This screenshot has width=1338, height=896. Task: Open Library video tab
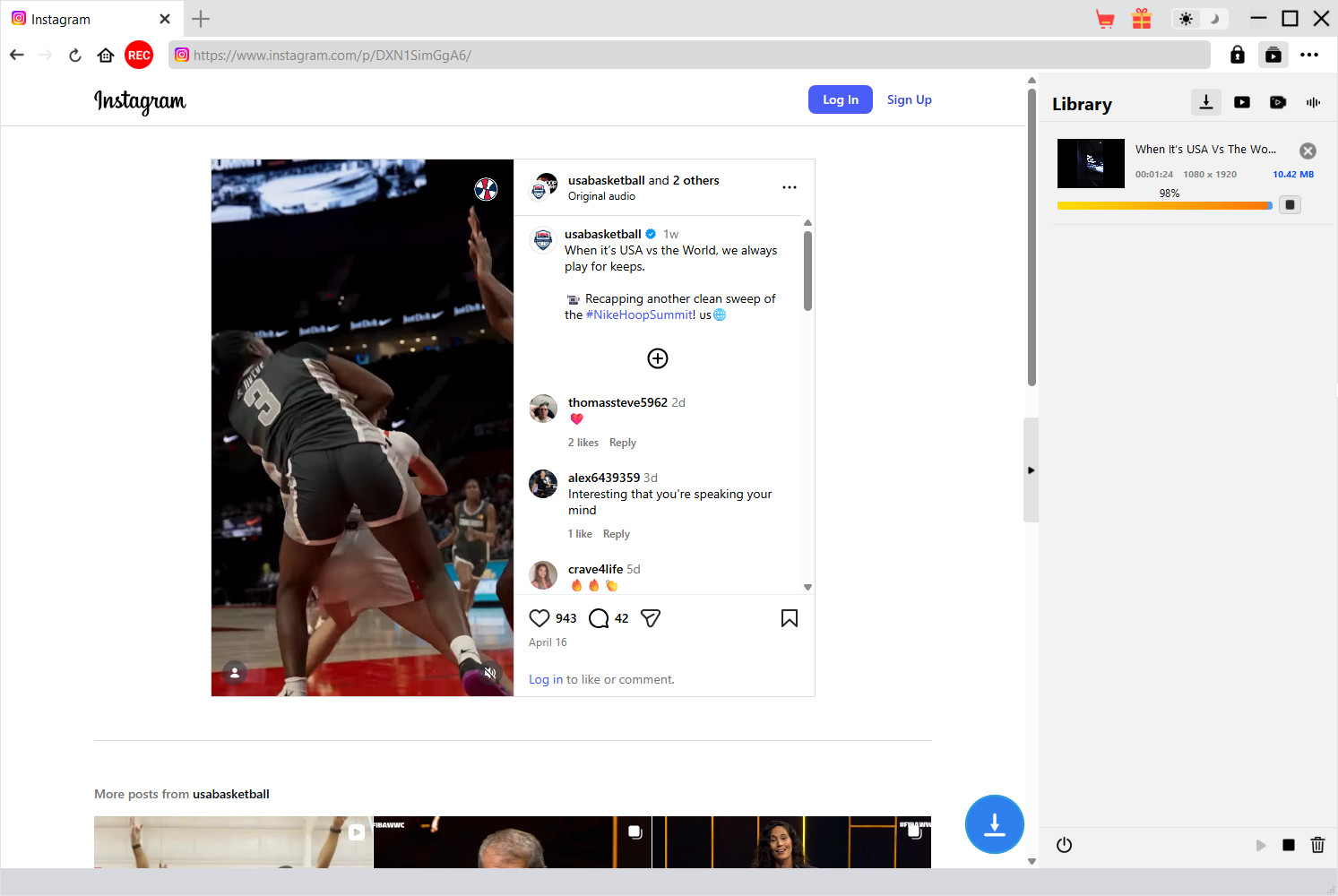click(x=1242, y=102)
